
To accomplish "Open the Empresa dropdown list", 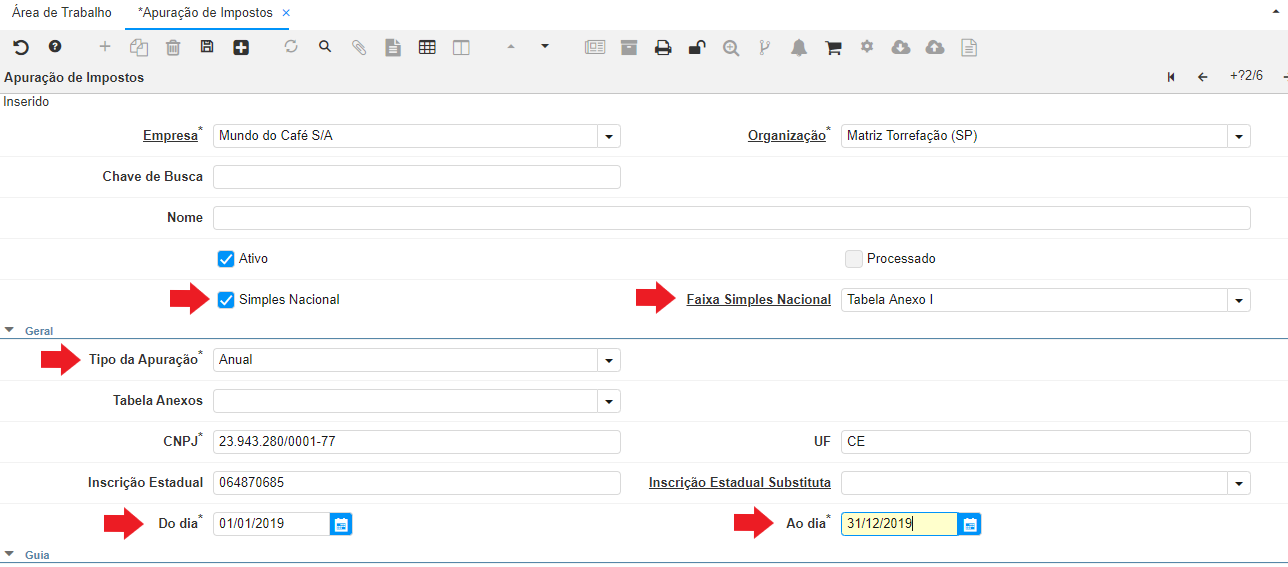I will (x=609, y=136).
